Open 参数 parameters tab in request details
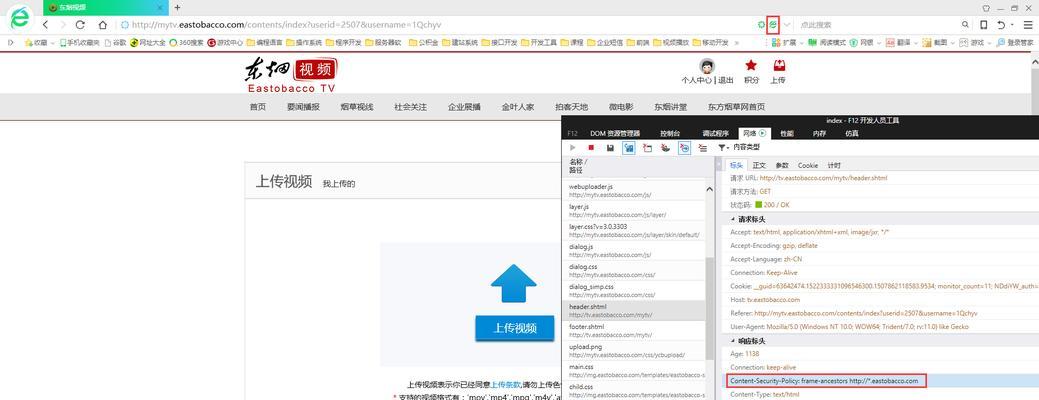Image resolution: width=1039 pixels, height=400 pixels. click(x=782, y=166)
